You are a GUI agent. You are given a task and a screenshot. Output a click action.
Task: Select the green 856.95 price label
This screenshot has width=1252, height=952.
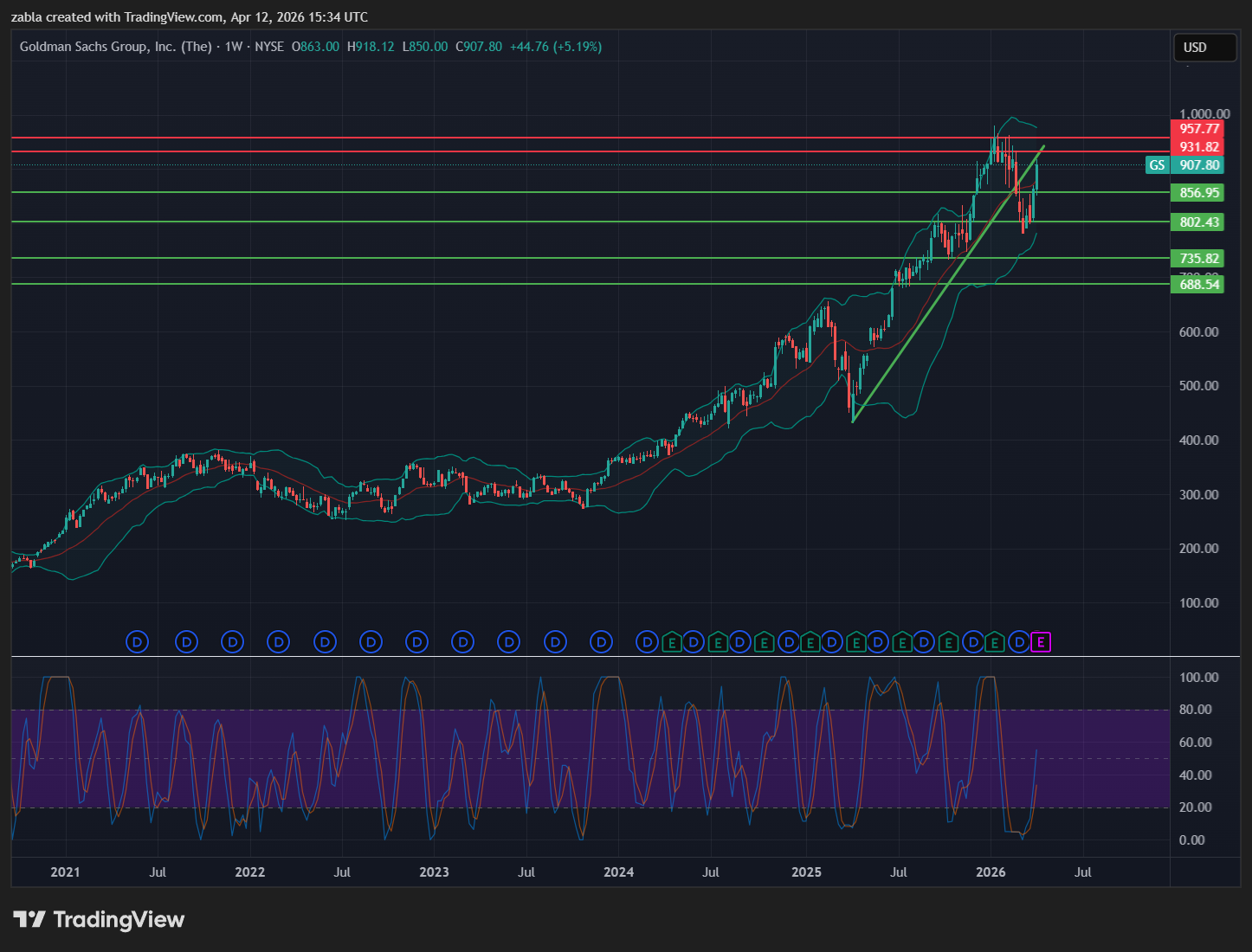pos(1198,193)
